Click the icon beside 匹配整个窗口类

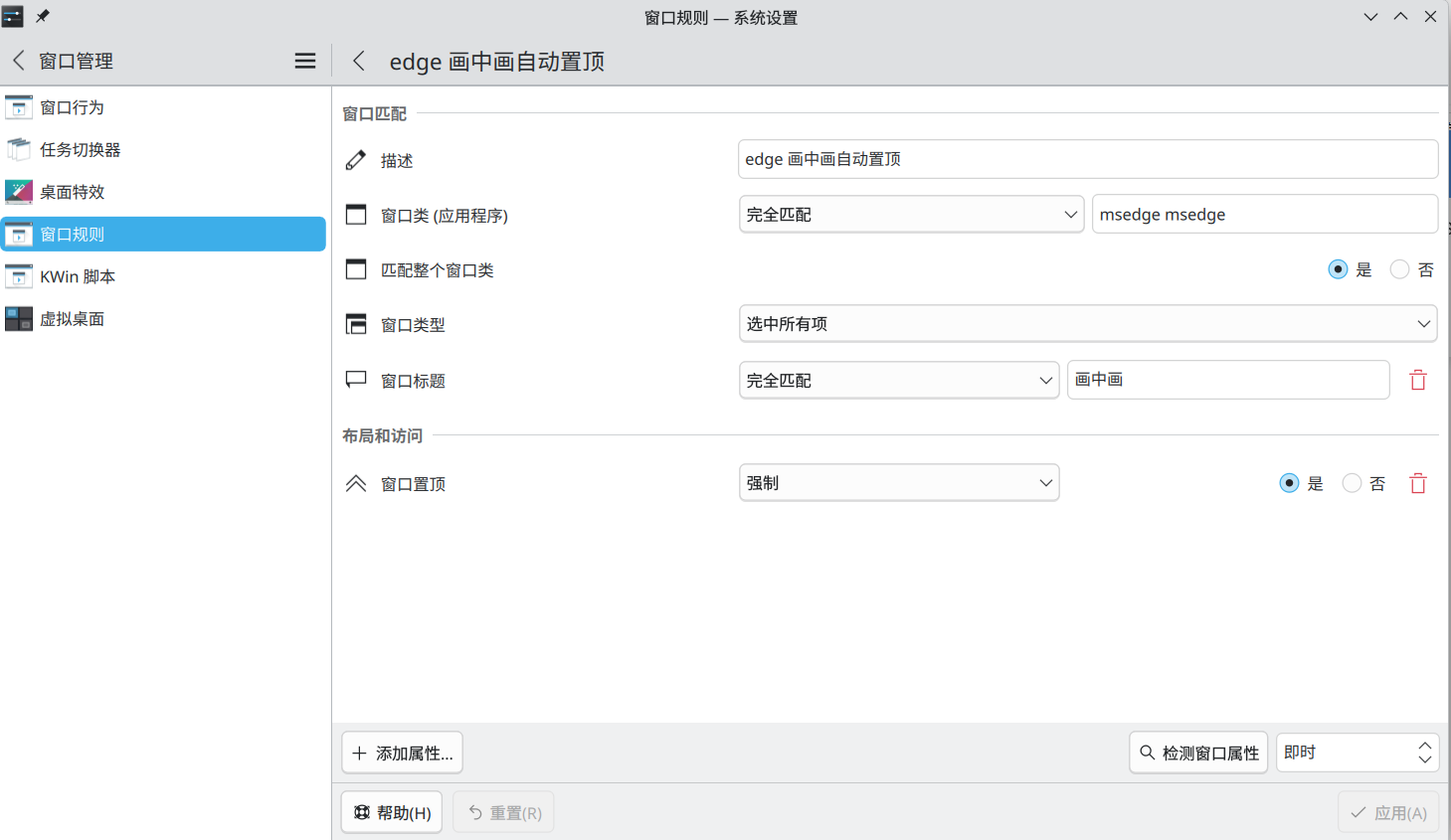[356, 269]
